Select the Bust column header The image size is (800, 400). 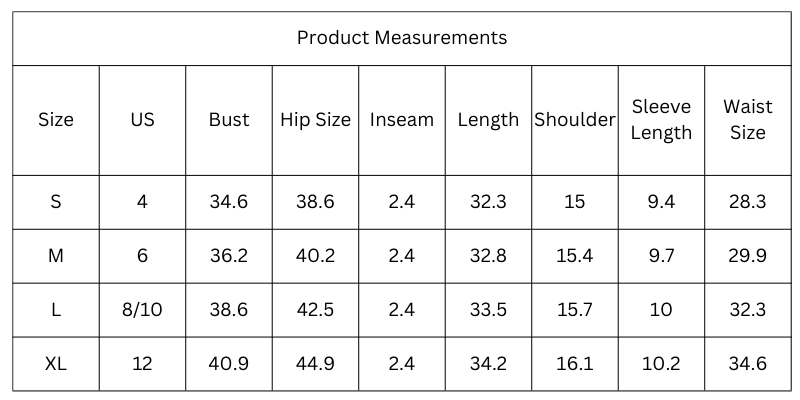[x=229, y=120]
